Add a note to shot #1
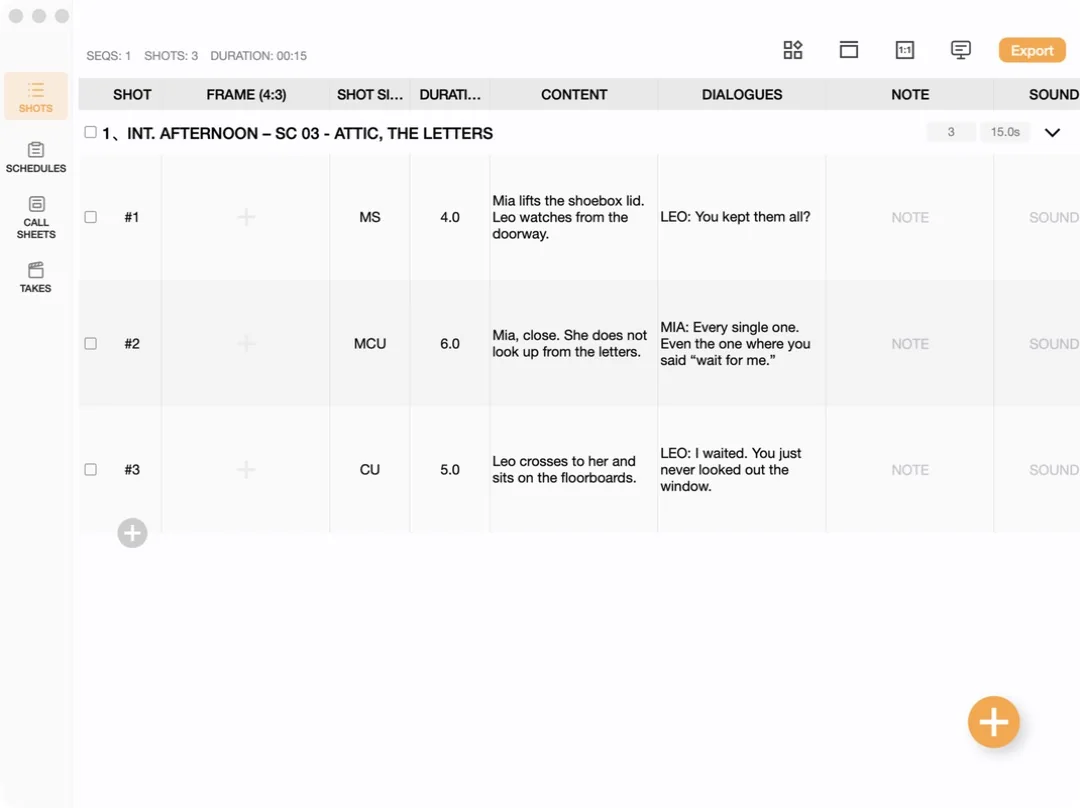 click(x=910, y=217)
